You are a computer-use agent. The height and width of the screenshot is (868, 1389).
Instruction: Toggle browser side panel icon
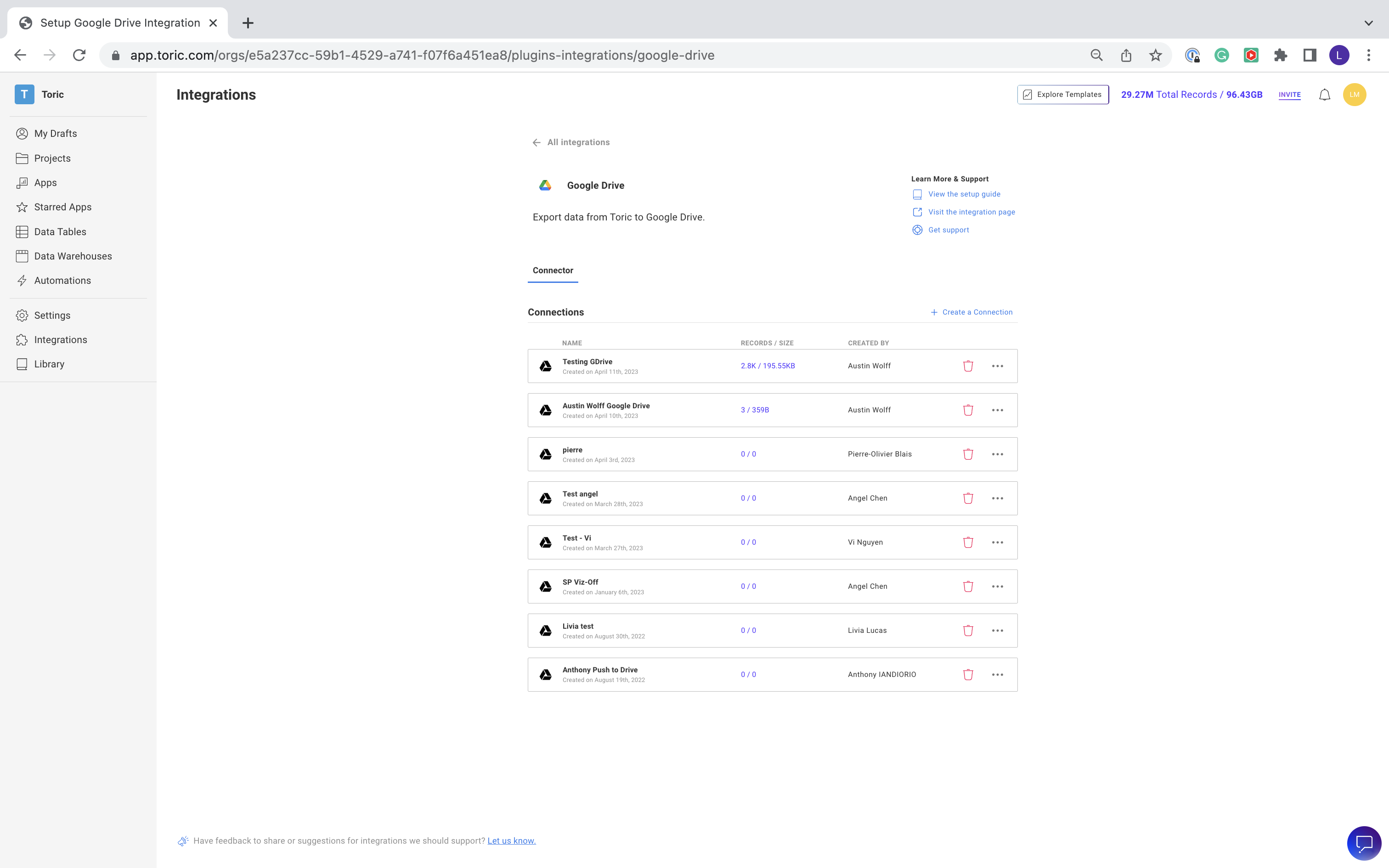click(x=1309, y=55)
